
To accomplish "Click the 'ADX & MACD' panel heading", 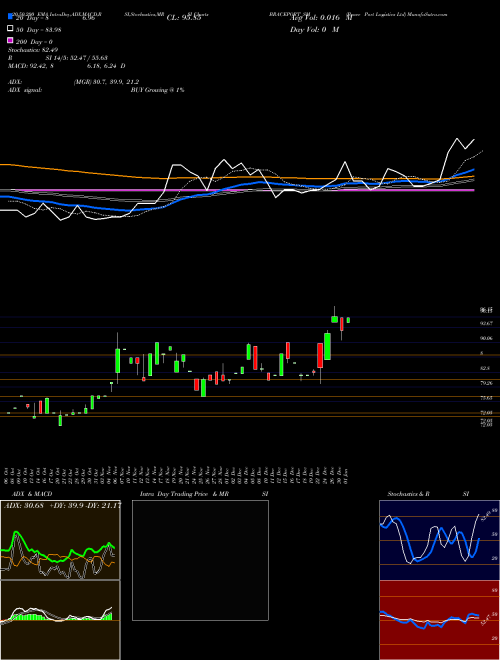I will coord(32,494).
